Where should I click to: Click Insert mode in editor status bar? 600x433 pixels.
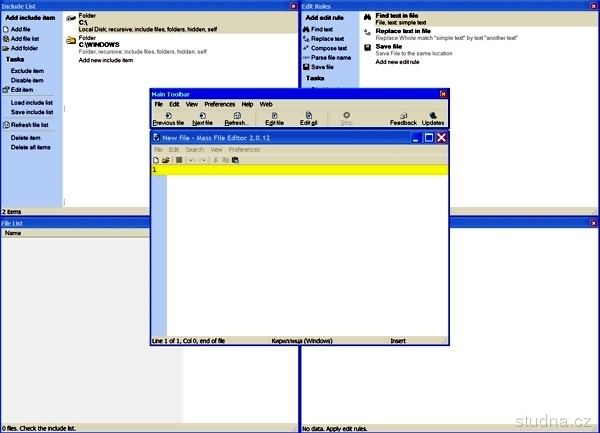point(398,341)
